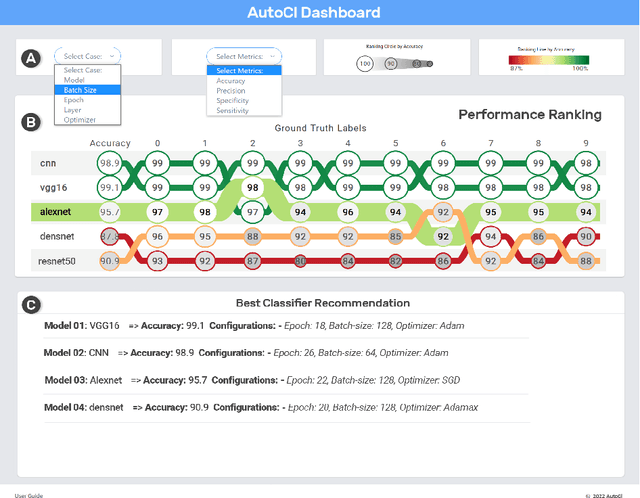Click ground truth label 0 header

[158, 143]
